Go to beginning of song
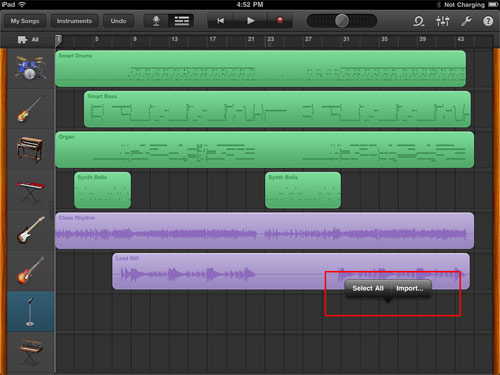The width and height of the screenshot is (500, 375). click(220, 21)
